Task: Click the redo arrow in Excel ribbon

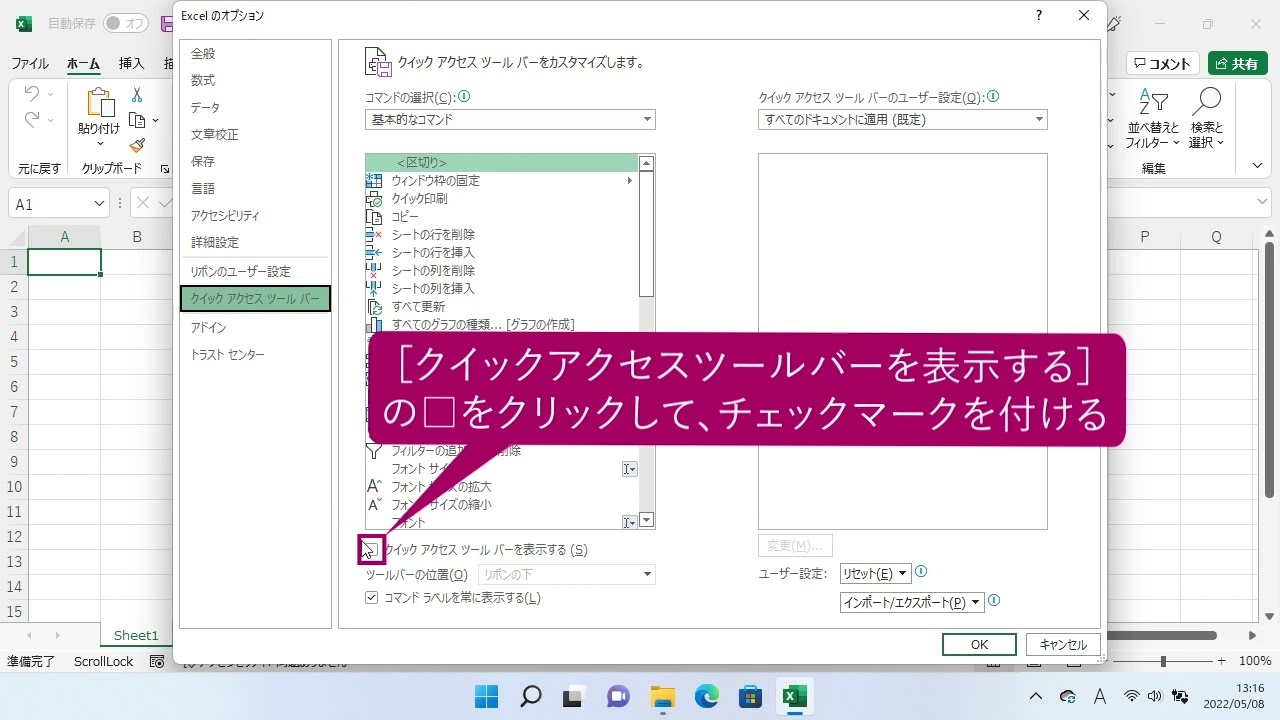Action: (32, 120)
